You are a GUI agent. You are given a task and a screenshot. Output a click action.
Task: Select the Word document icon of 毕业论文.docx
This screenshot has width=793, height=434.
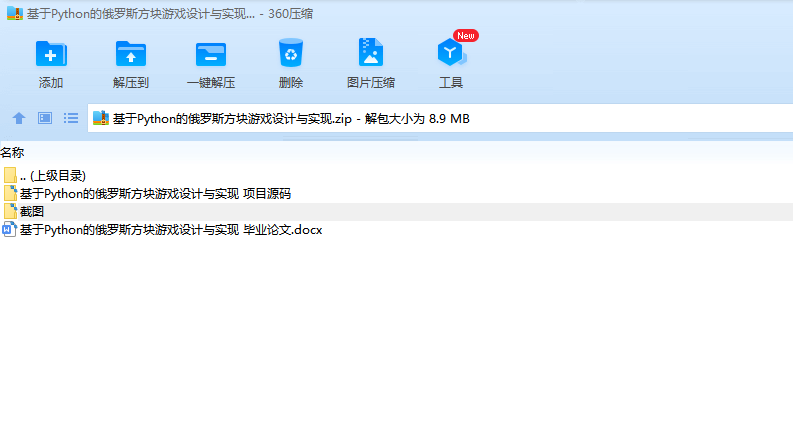10,230
